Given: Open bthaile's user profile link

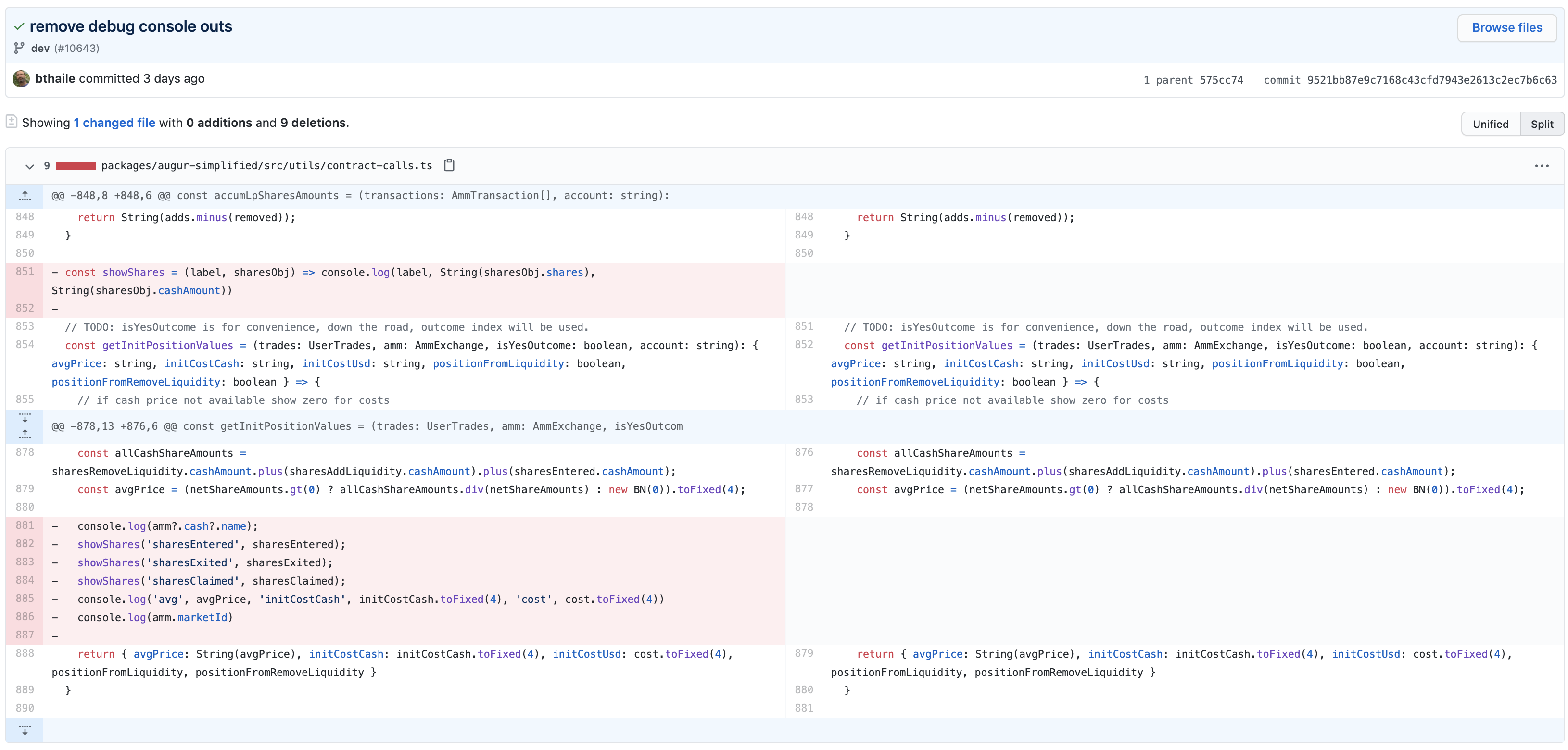Looking at the screenshot, I should tap(55, 78).
